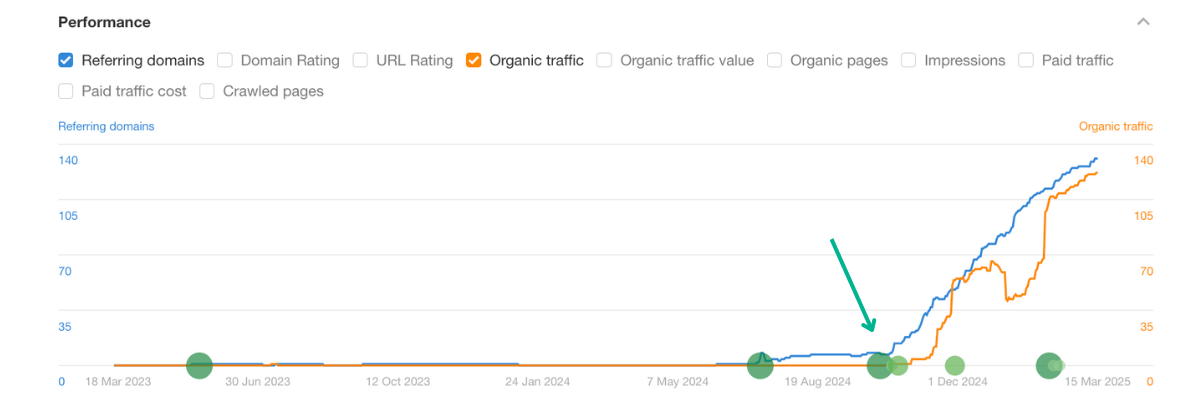
Task: Click the blue Referring domains axis label
Action: coord(106,127)
